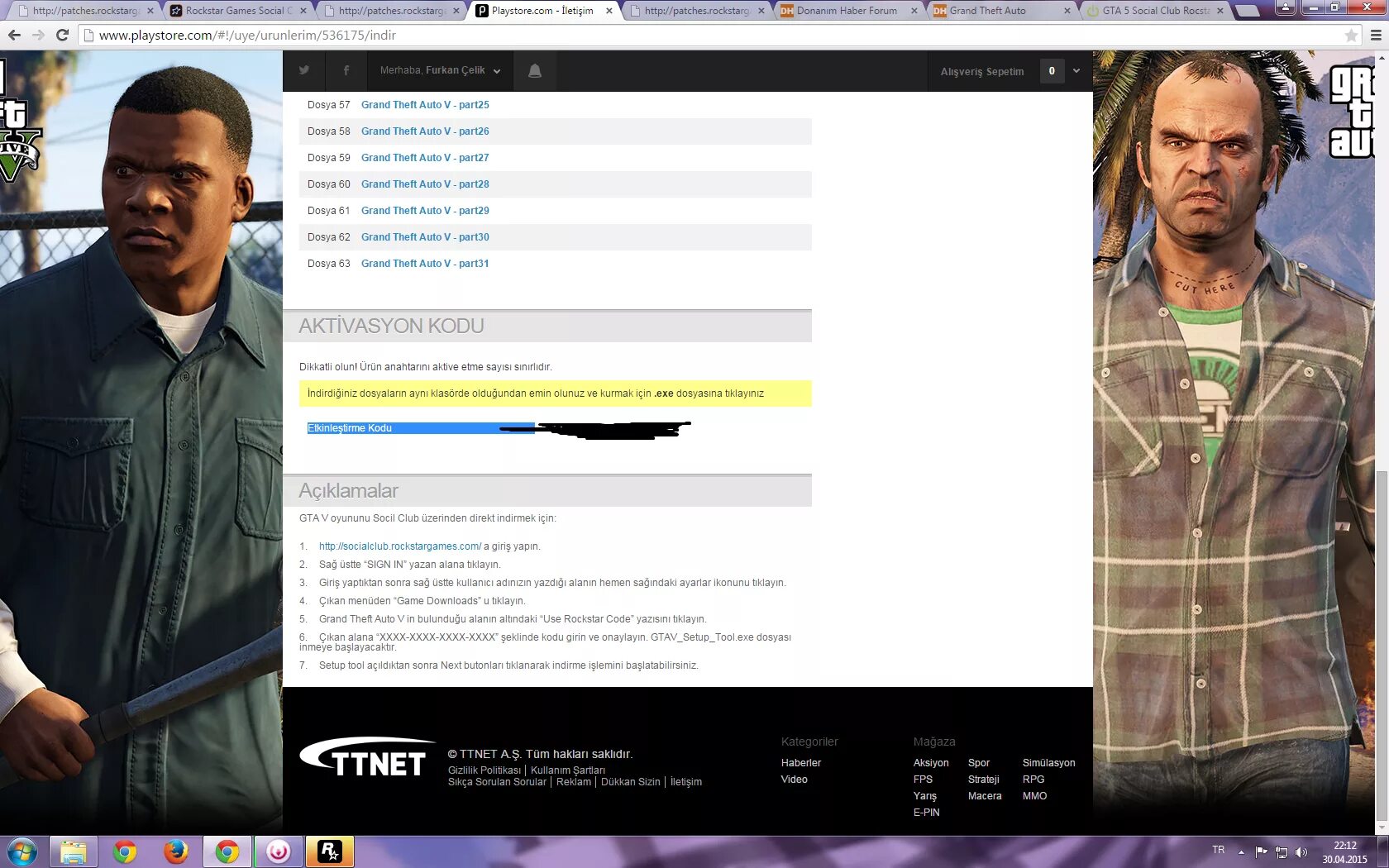Screen dimensions: 1389x868
Task: Open MMO store category
Action: point(1035,796)
